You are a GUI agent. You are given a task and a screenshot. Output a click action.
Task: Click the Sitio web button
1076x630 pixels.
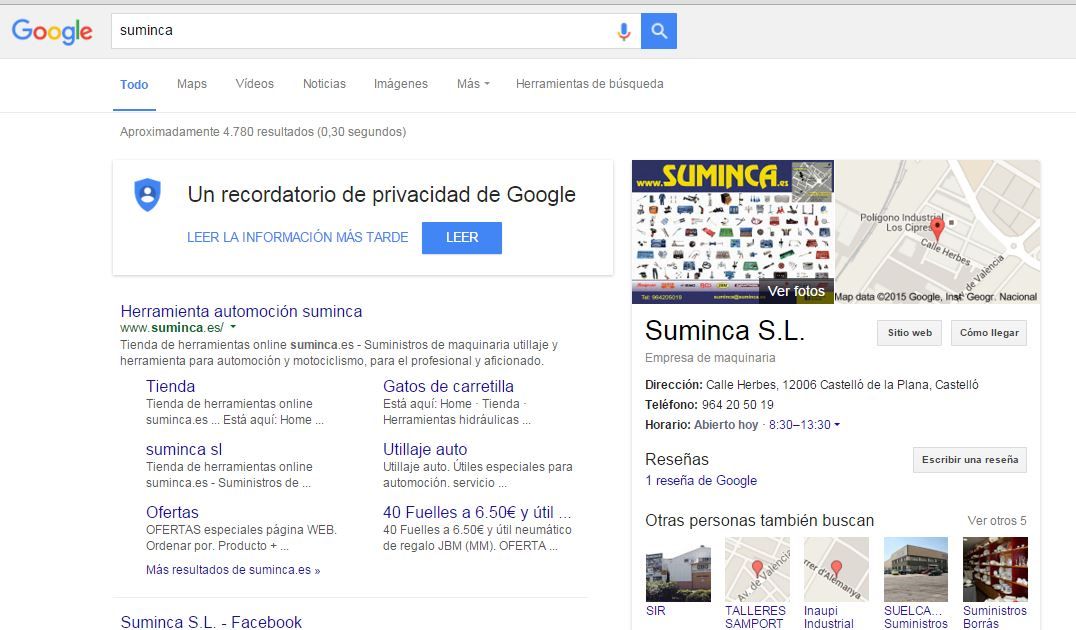coord(909,333)
